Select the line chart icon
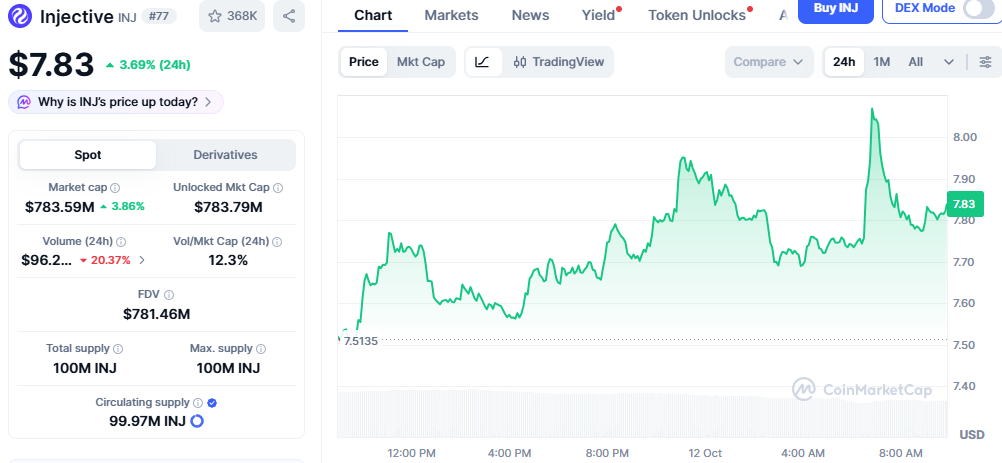Viewport: 1002px width, 463px height. coord(483,62)
